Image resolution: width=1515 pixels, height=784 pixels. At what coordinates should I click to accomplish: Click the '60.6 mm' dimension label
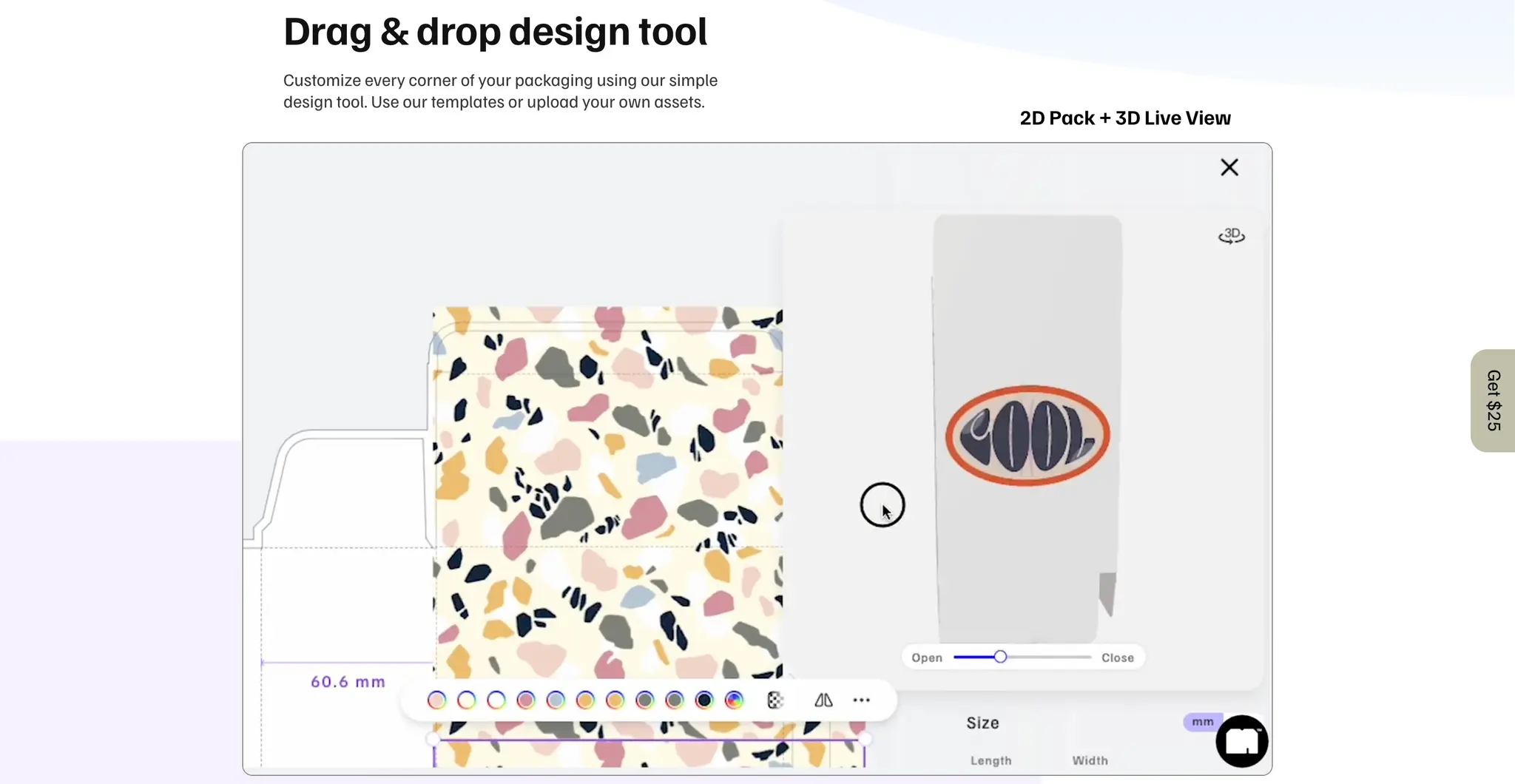click(x=348, y=682)
